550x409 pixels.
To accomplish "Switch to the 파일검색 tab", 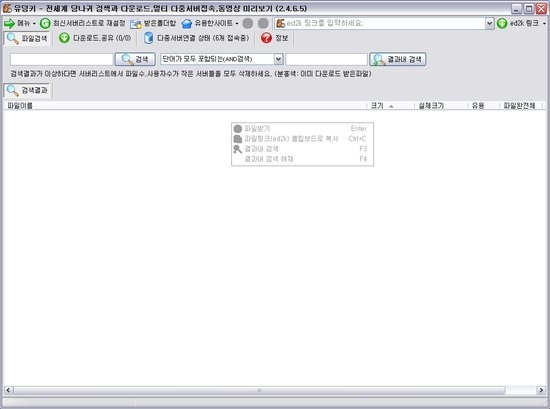I will click(x=27, y=38).
